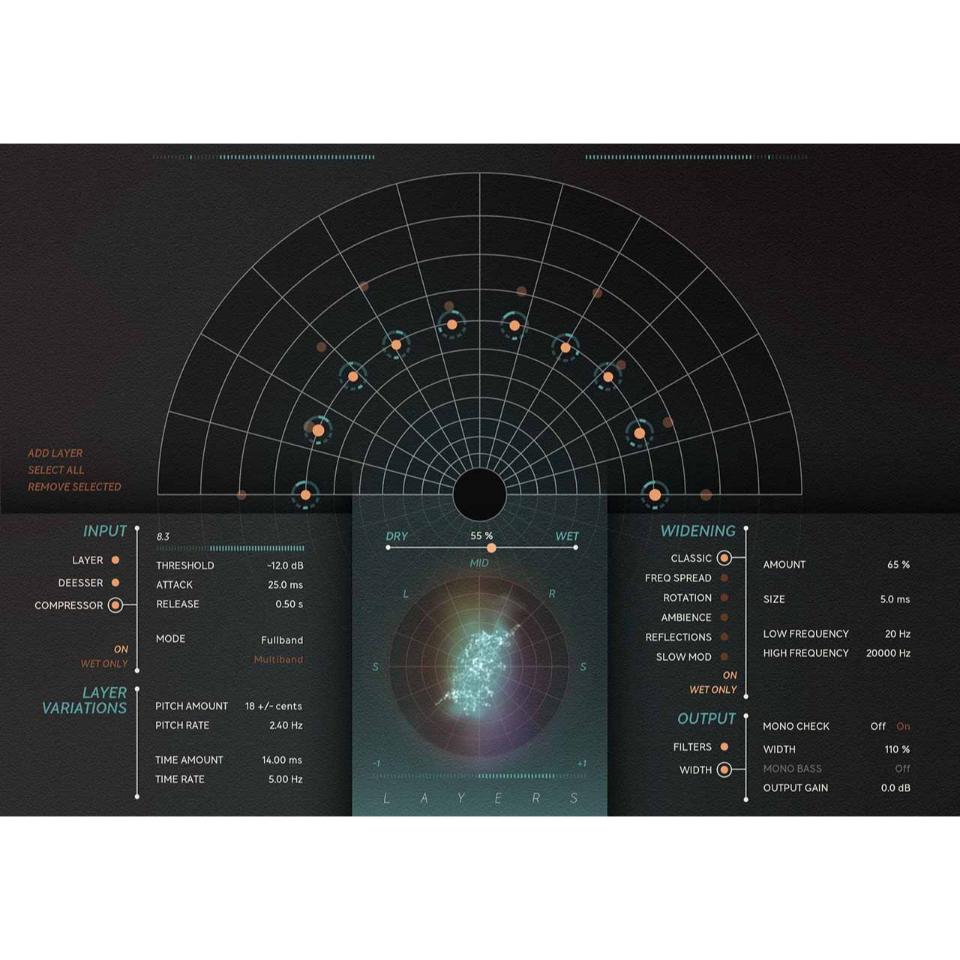
Task: Click the Layer indicator dot in Input
Action: 115,560
